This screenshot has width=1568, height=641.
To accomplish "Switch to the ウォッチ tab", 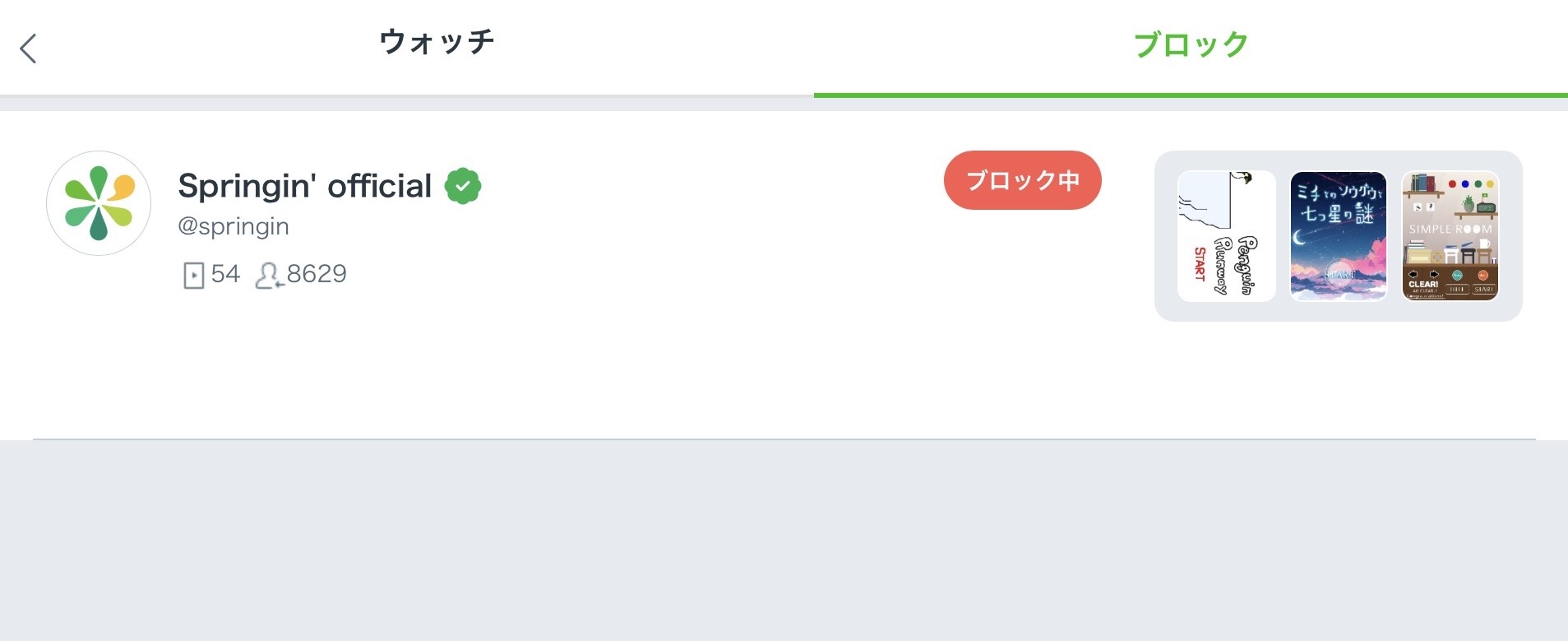I will (x=437, y=43).
